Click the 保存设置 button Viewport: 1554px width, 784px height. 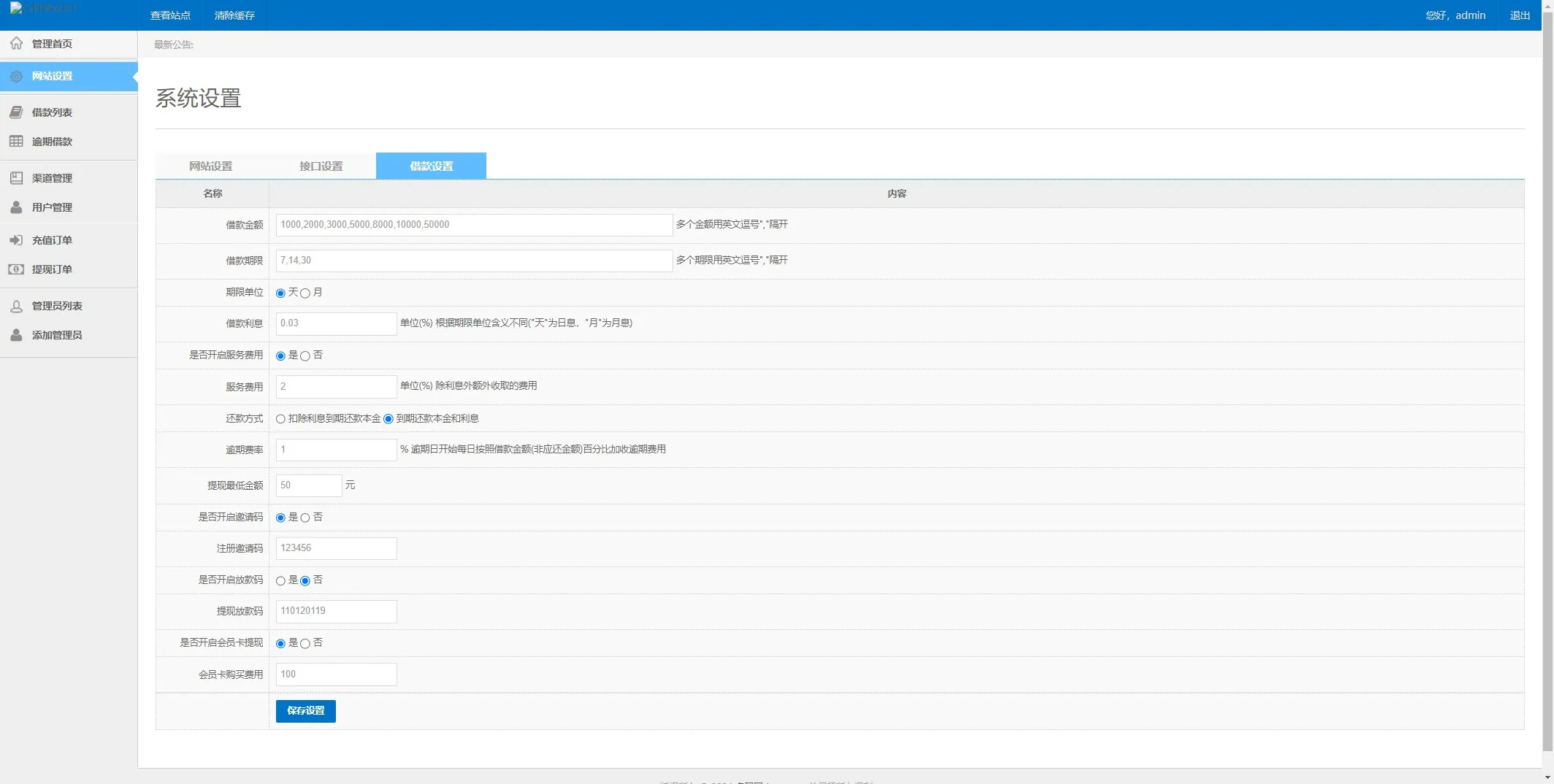[305, 711]
